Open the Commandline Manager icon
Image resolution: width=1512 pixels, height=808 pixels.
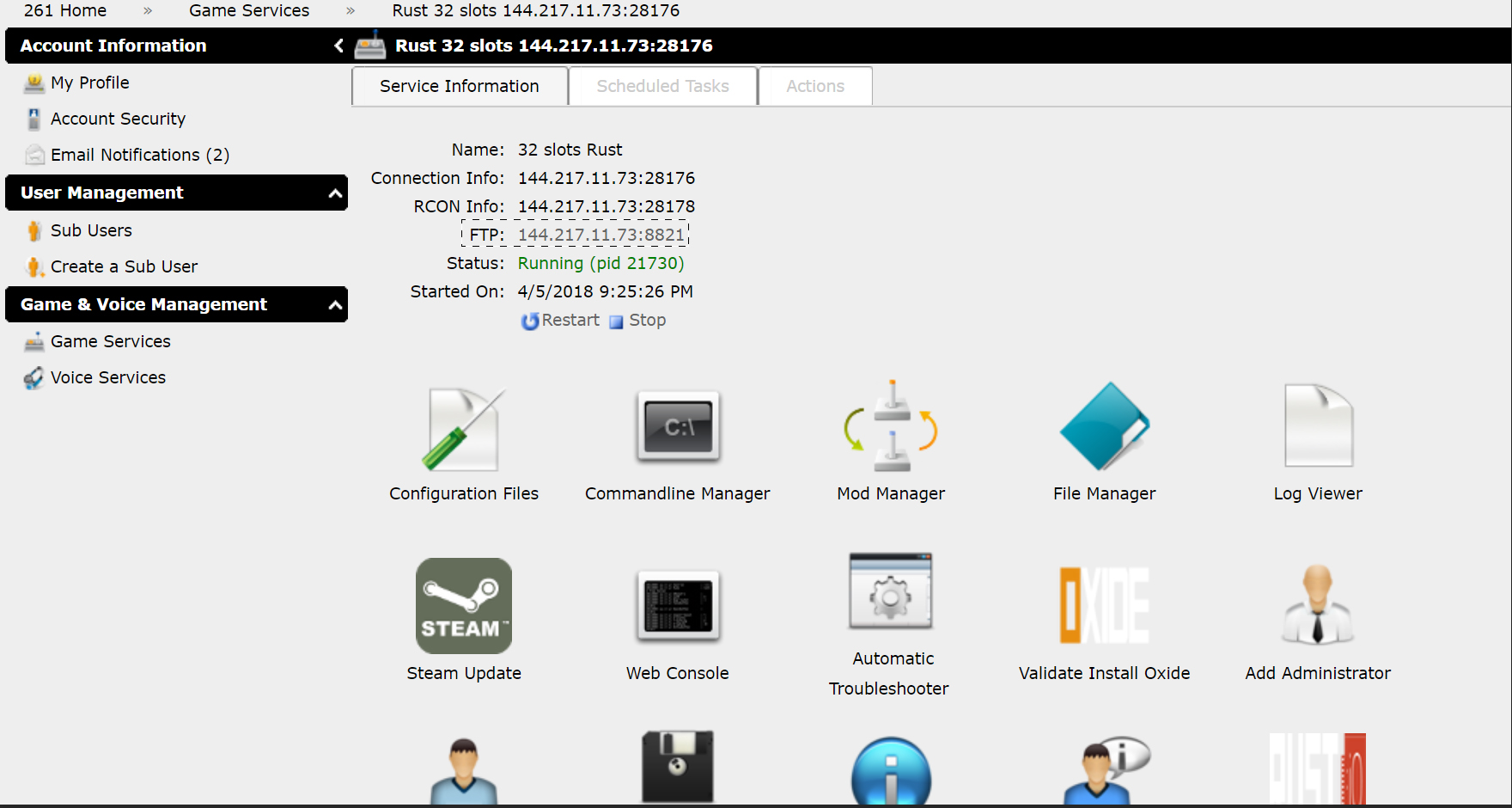coord(678,427)
